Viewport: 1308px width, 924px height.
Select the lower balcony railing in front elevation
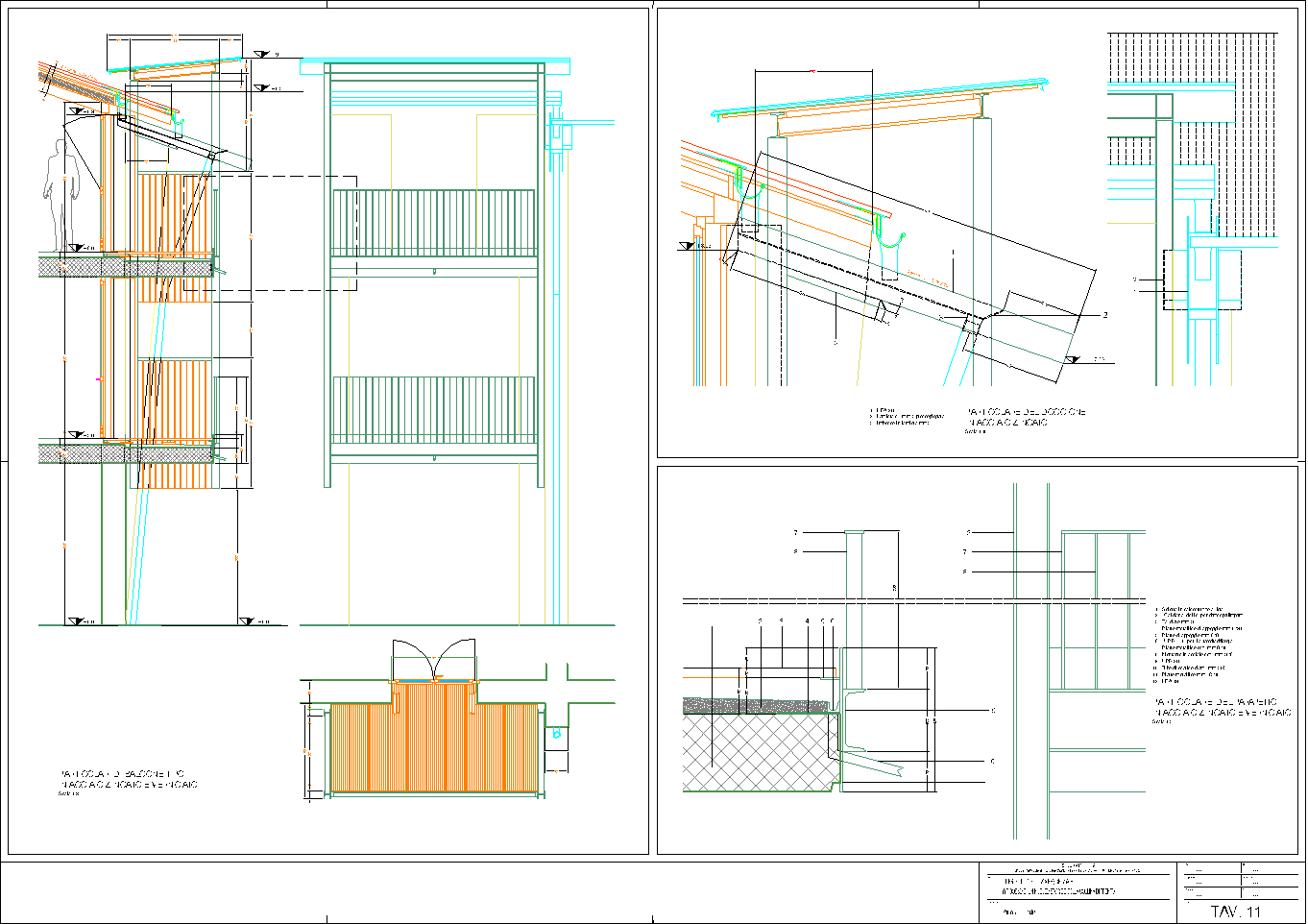pos(433,410)
